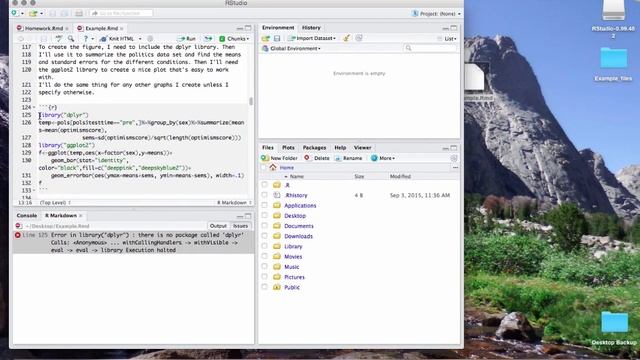Check the box for Applications folder
The image size is (640, 360).
click(x=264, y=205)
